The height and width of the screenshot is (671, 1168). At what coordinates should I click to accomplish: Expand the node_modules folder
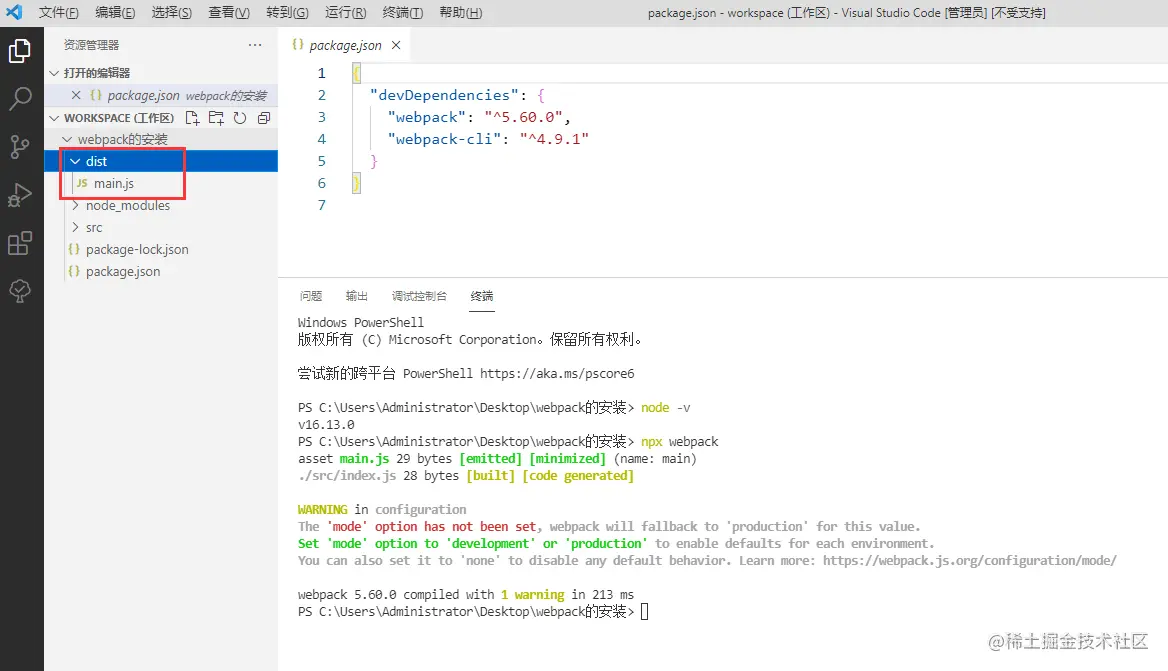(x=75, y=206)
